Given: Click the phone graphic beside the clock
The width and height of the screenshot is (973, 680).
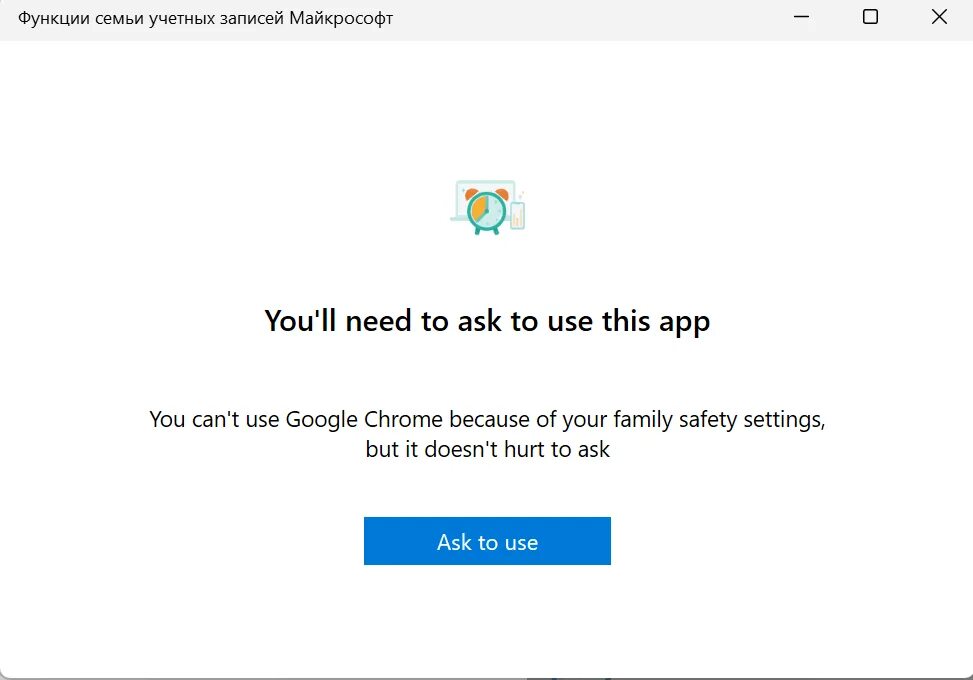Looking at the screenshot, I should pos(517,215).
